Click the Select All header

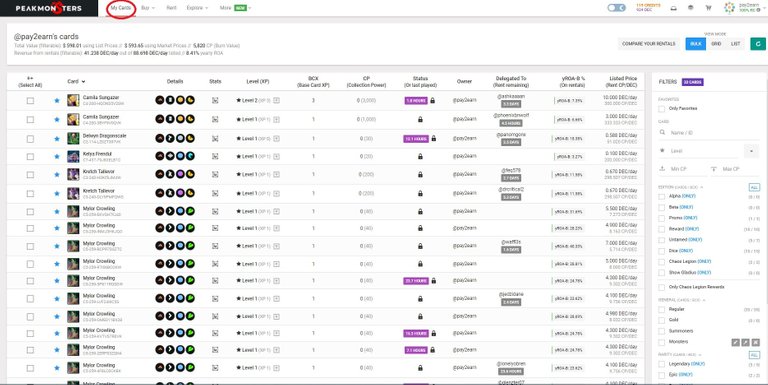coord(30,81)
